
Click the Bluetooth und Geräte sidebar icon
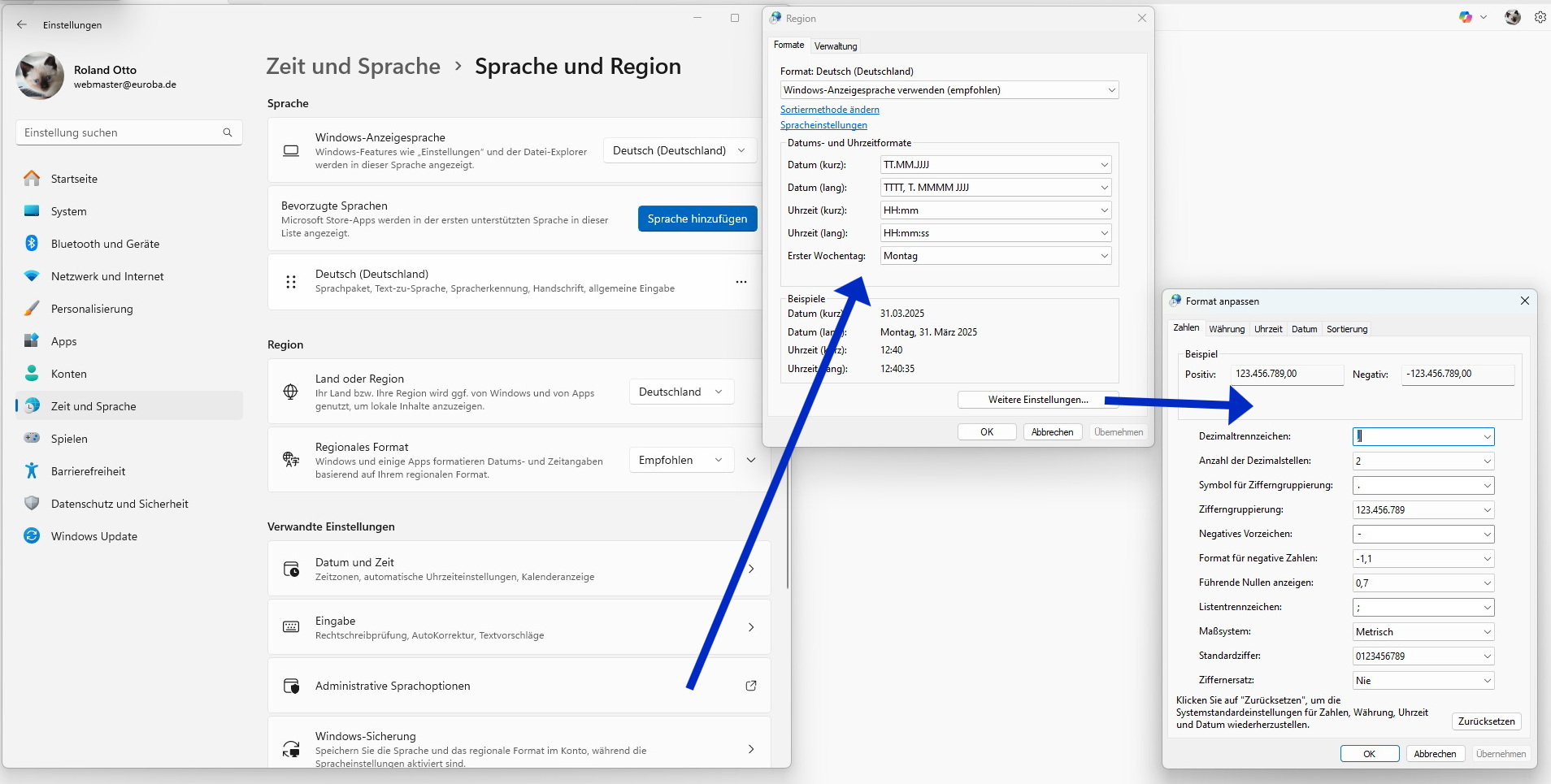tap(32, 244)
